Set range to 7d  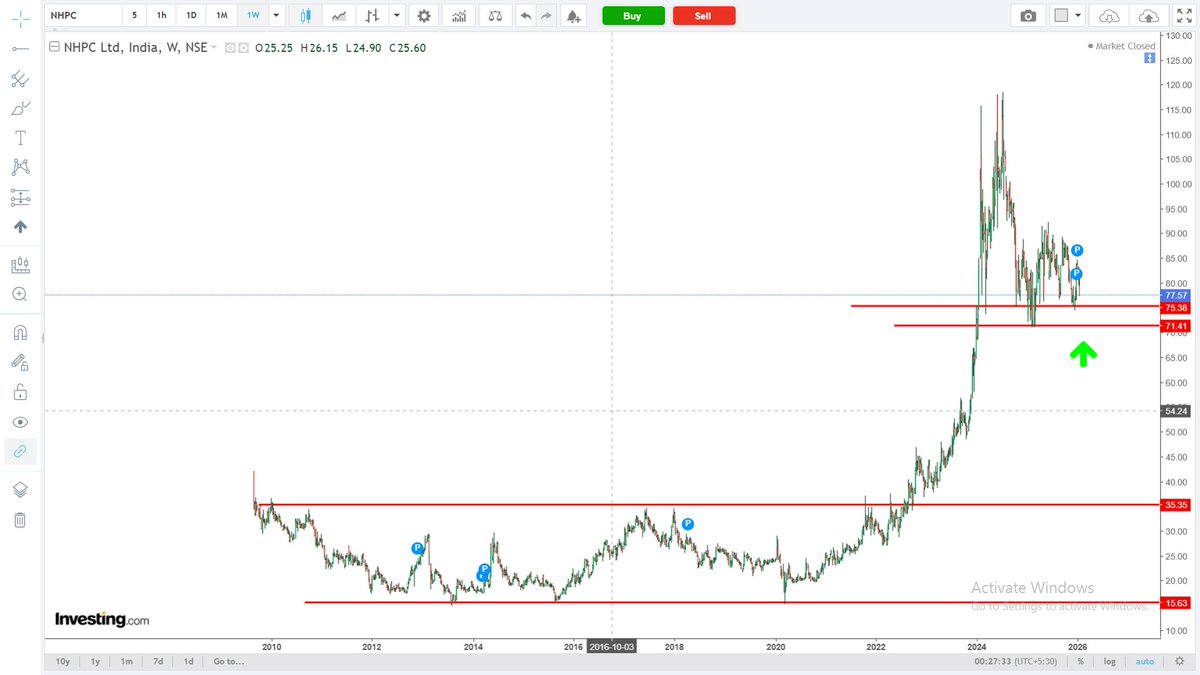pyautogui.click(x=158, y=661)
